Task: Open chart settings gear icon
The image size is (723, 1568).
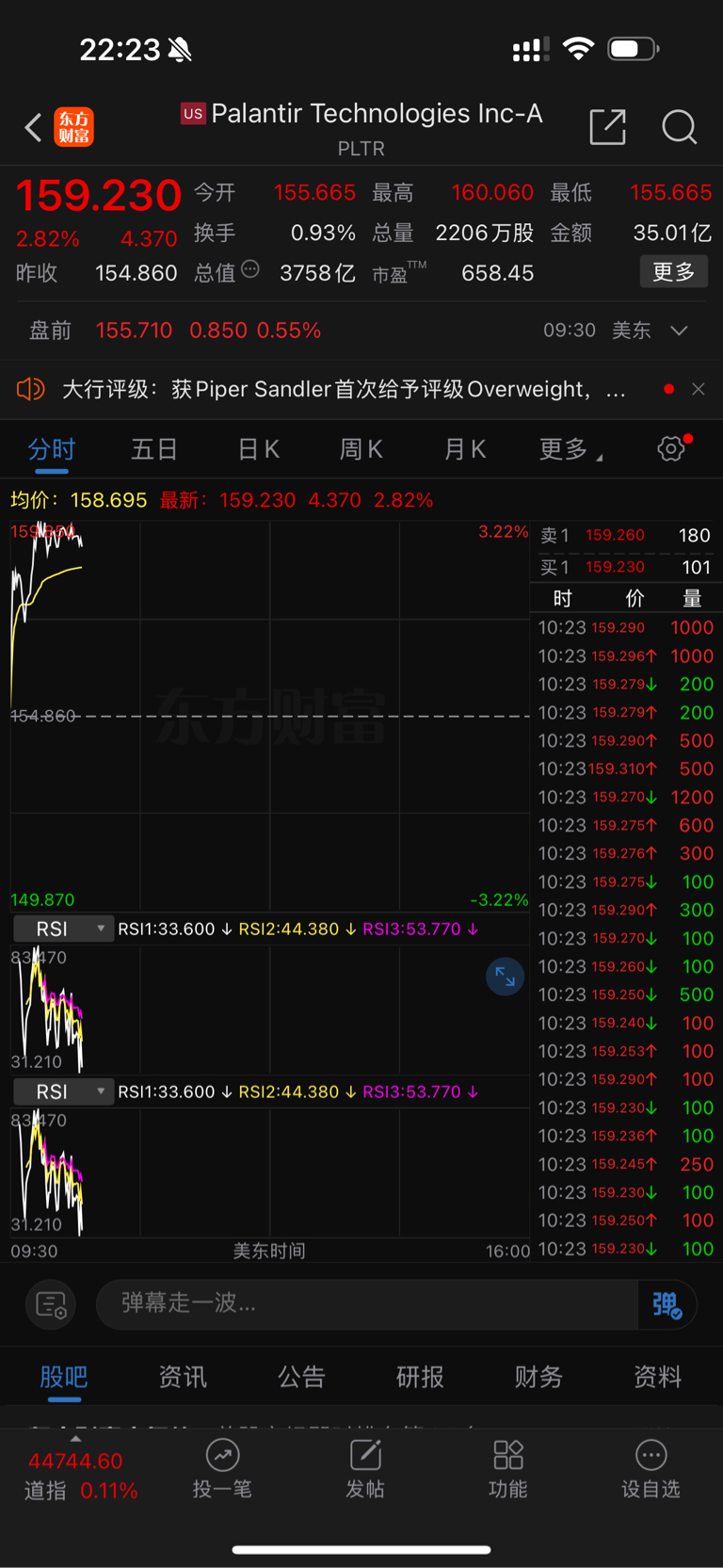Action: coord(672,448)
